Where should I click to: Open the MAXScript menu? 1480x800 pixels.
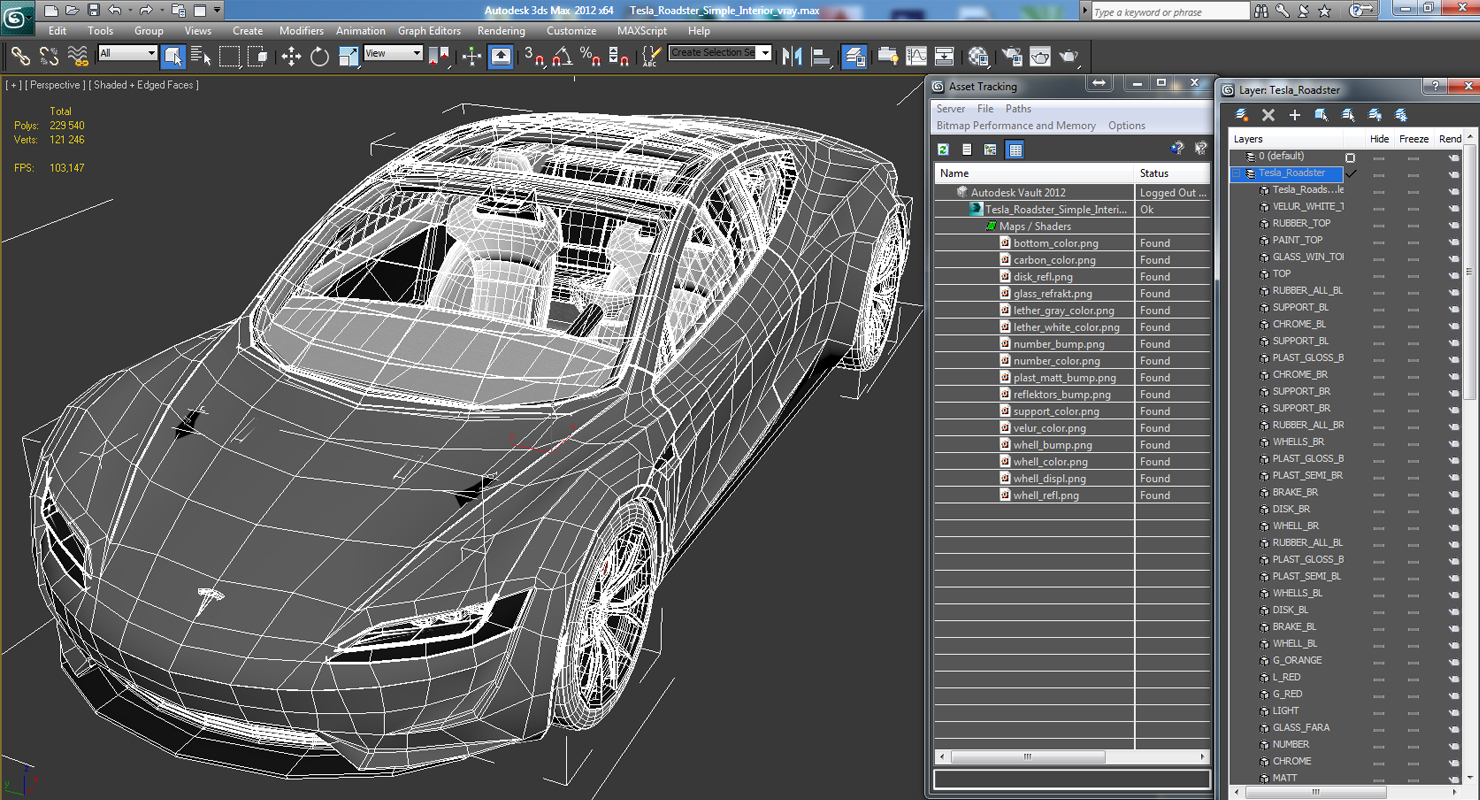pos(642,31)
